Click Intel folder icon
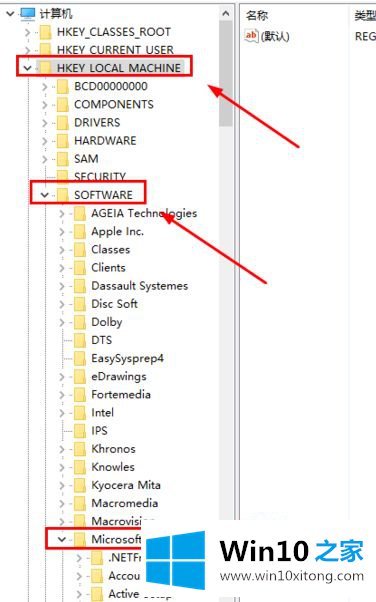Image resolution: width=376 pixels, height=602 pixels. (80, 413)
